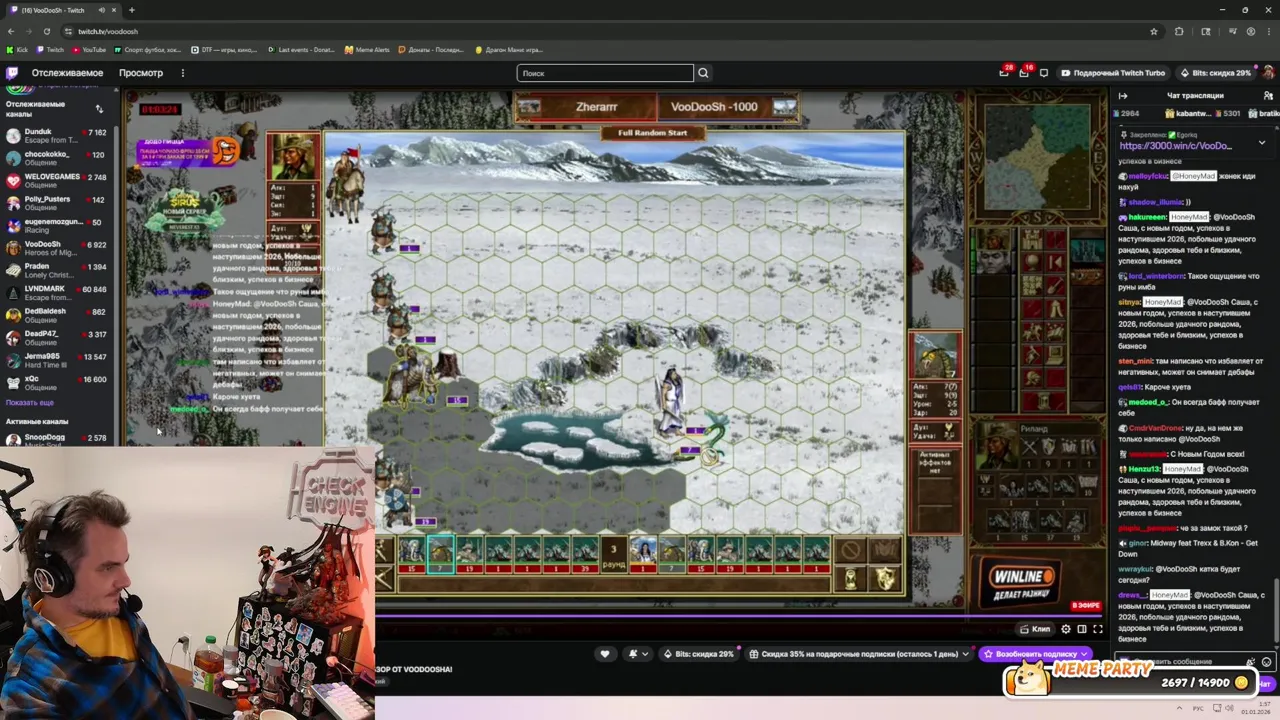Open the Bits icon in chat input
This screenshot has width=1280, height=720.
point(1251,662)
